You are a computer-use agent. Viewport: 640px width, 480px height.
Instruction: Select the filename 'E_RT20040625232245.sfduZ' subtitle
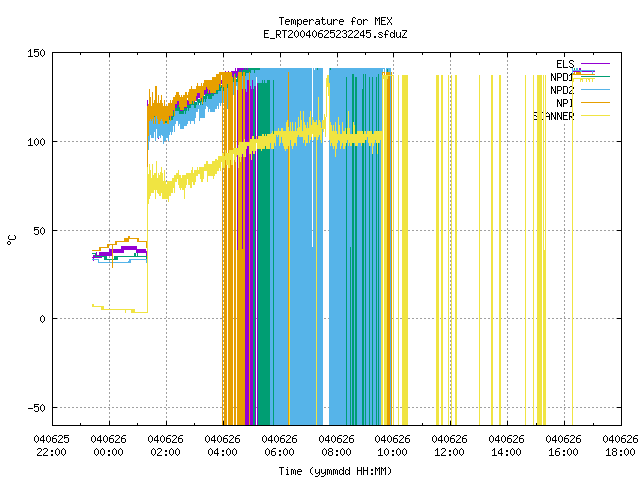(x=335, y=34)
